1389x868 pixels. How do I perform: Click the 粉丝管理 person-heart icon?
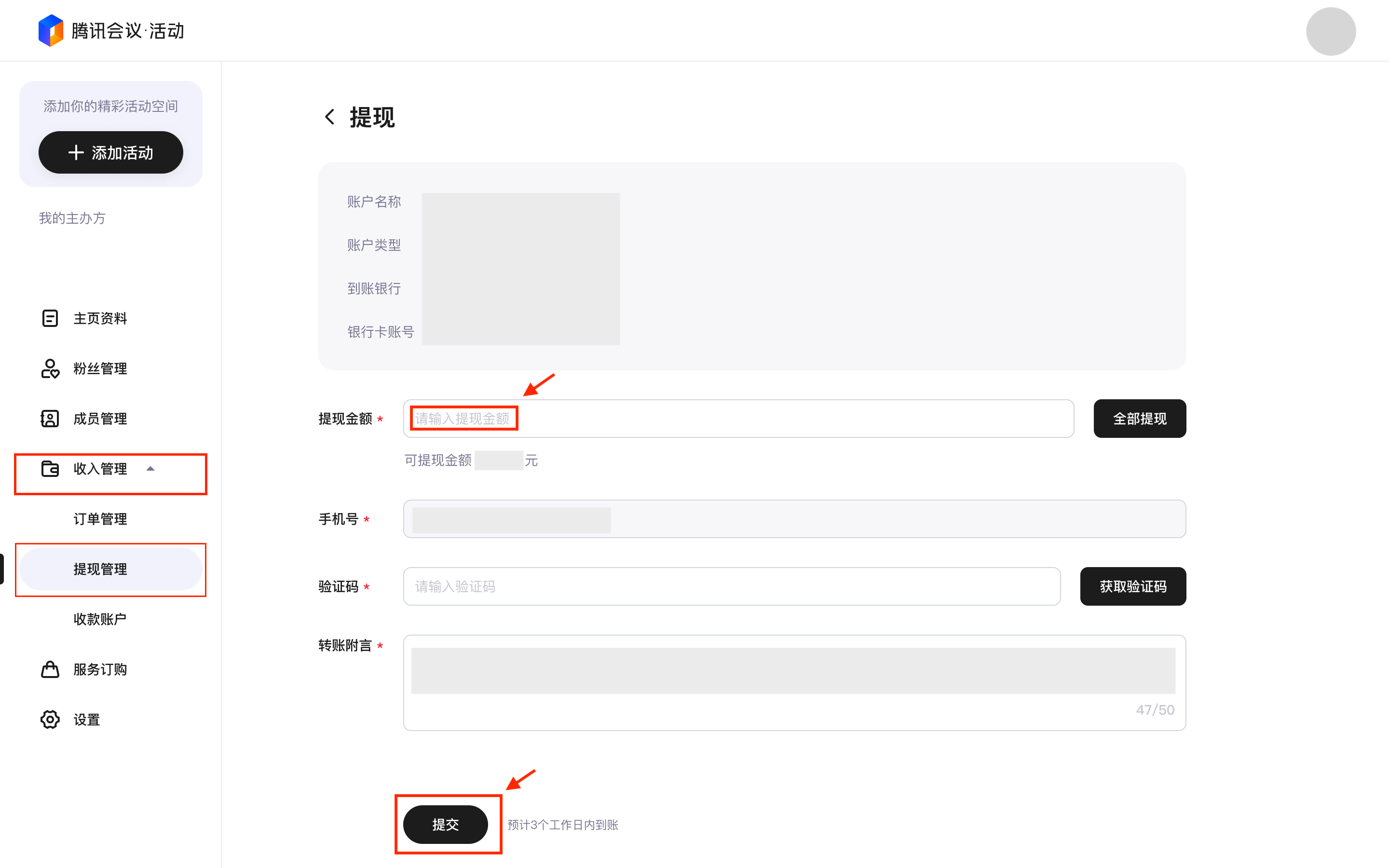point(50,368)
